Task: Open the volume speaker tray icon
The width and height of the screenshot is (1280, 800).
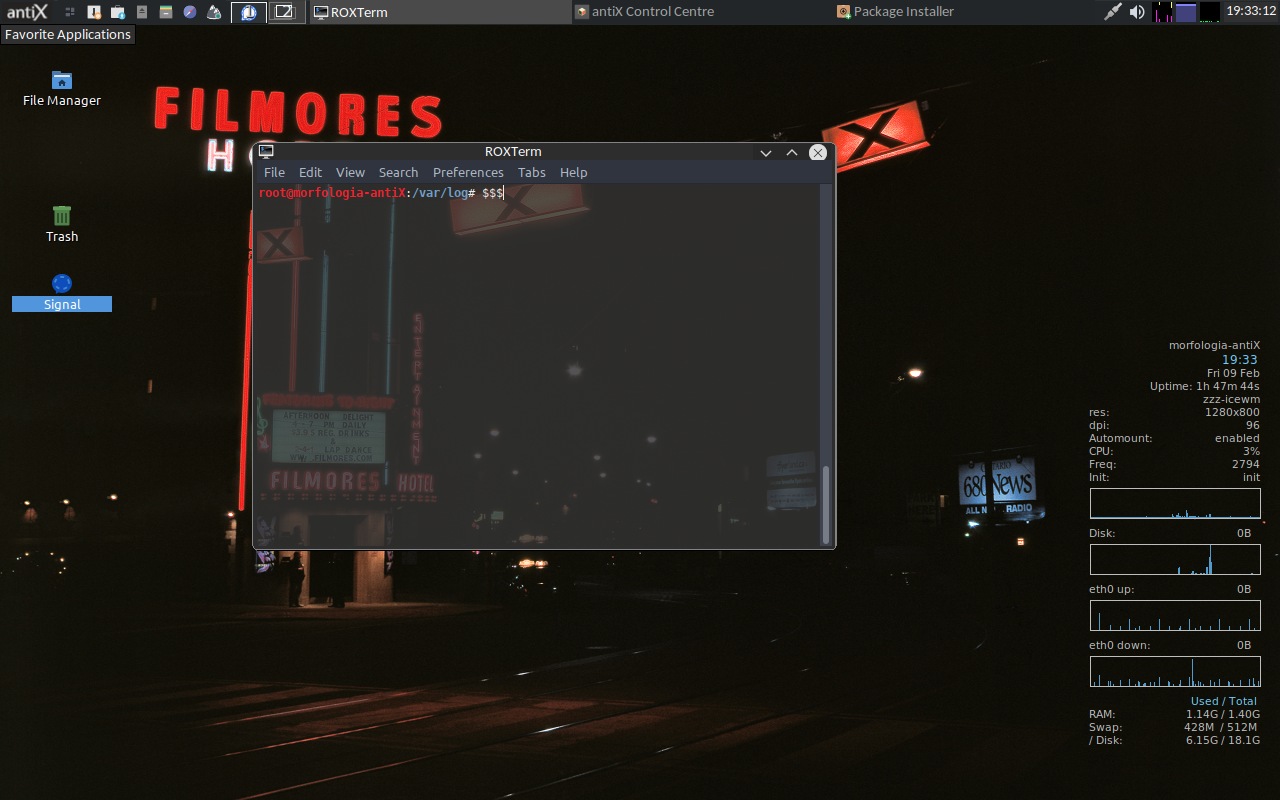Action: tap(1137, 12)
